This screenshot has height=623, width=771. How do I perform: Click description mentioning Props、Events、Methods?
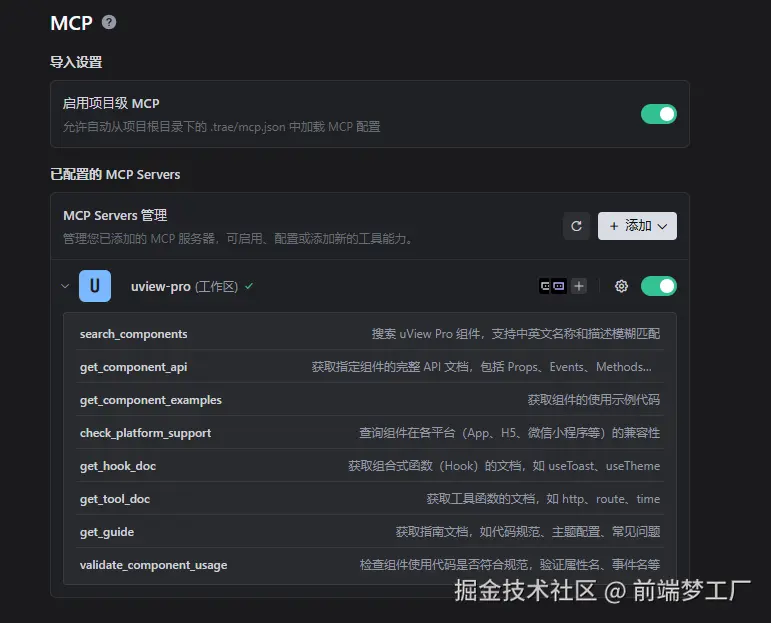click(x=481, y=367)
